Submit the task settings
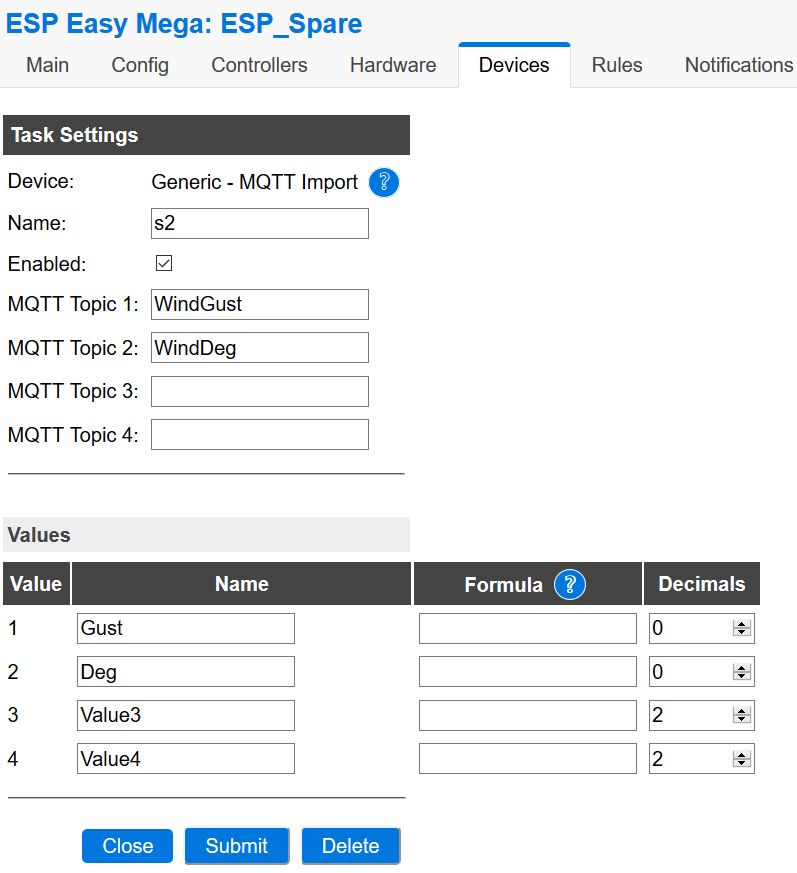 (237, 846)
